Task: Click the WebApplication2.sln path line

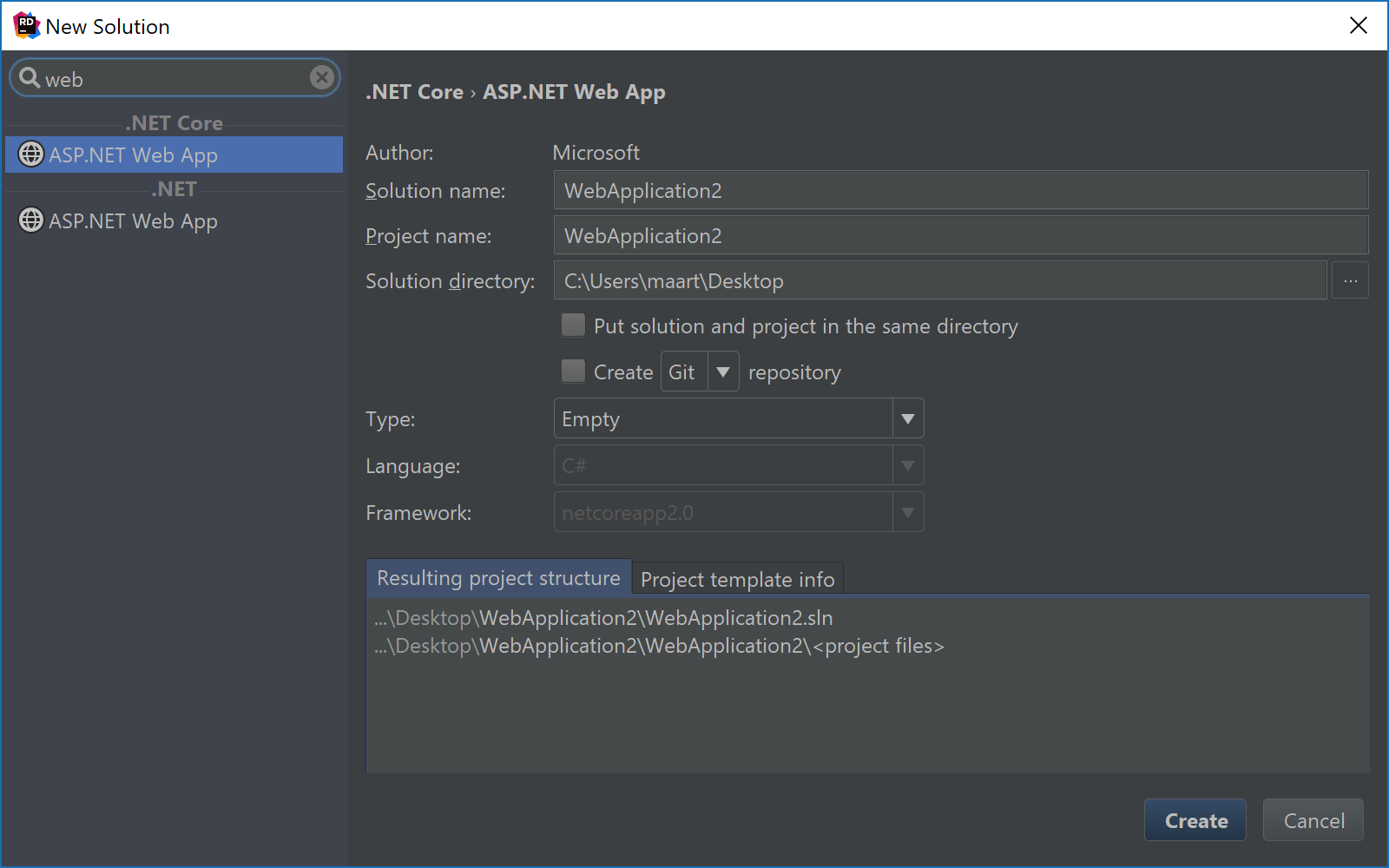Action: (x=603, y=618)
